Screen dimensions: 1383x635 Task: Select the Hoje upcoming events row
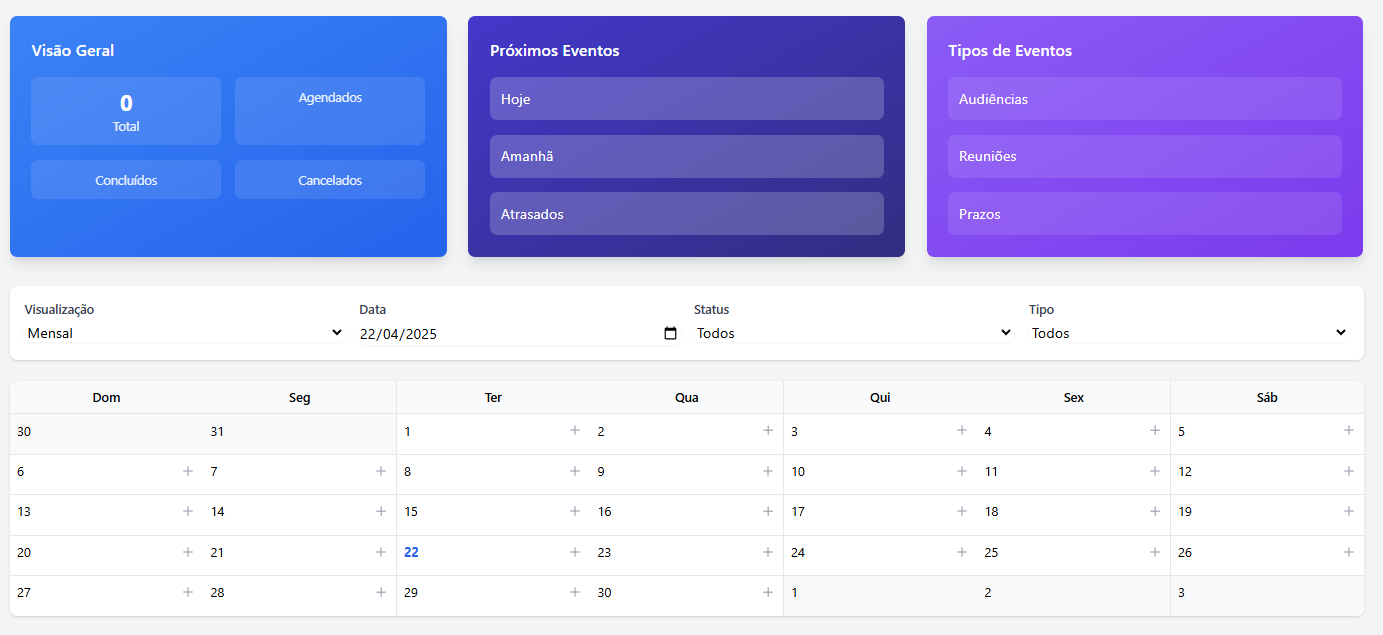point(687,99)
